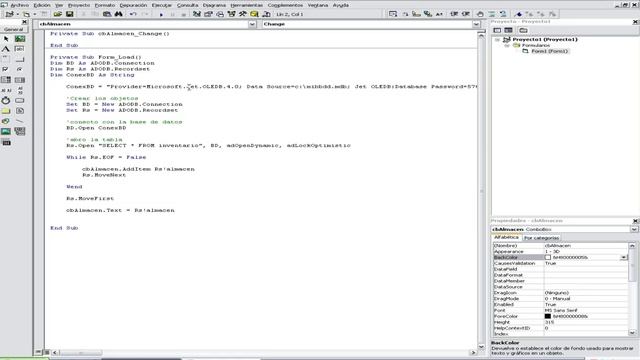Click the Indent toolbar icon
The height and width of the screenshot is (360, 640).
pos(454,14)
